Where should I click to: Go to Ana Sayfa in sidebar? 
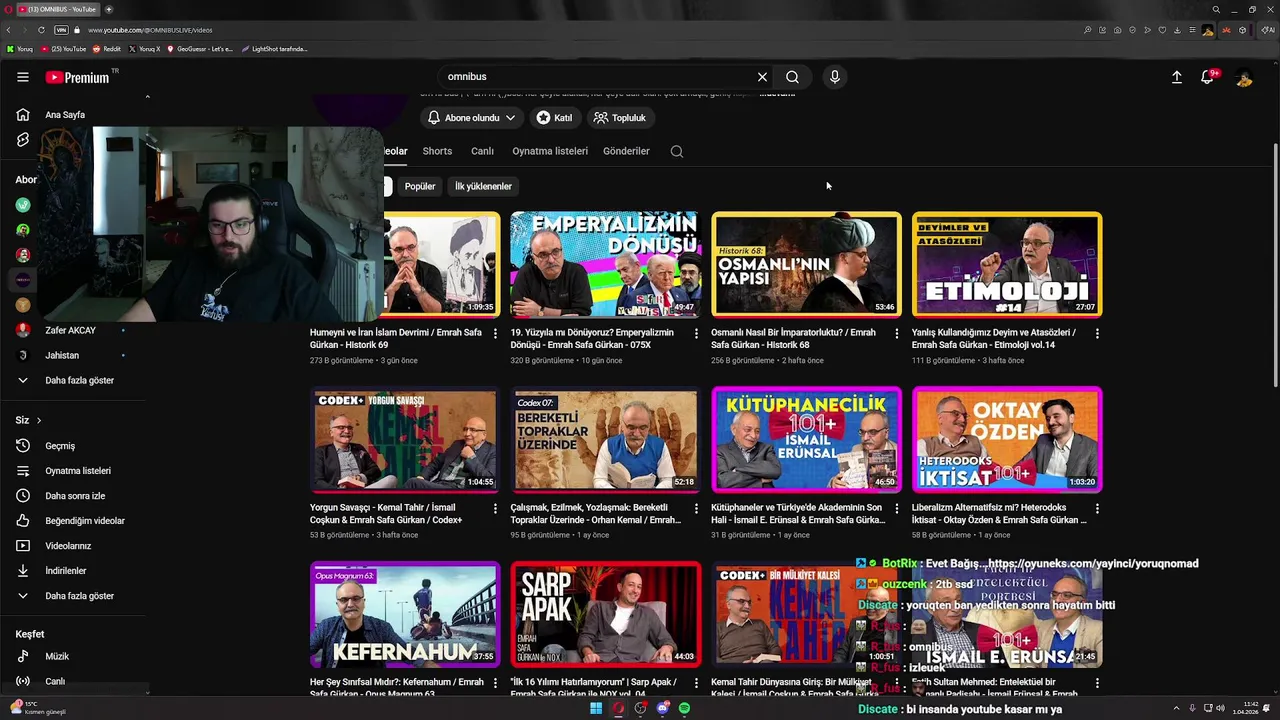click(x=64, y=115)
